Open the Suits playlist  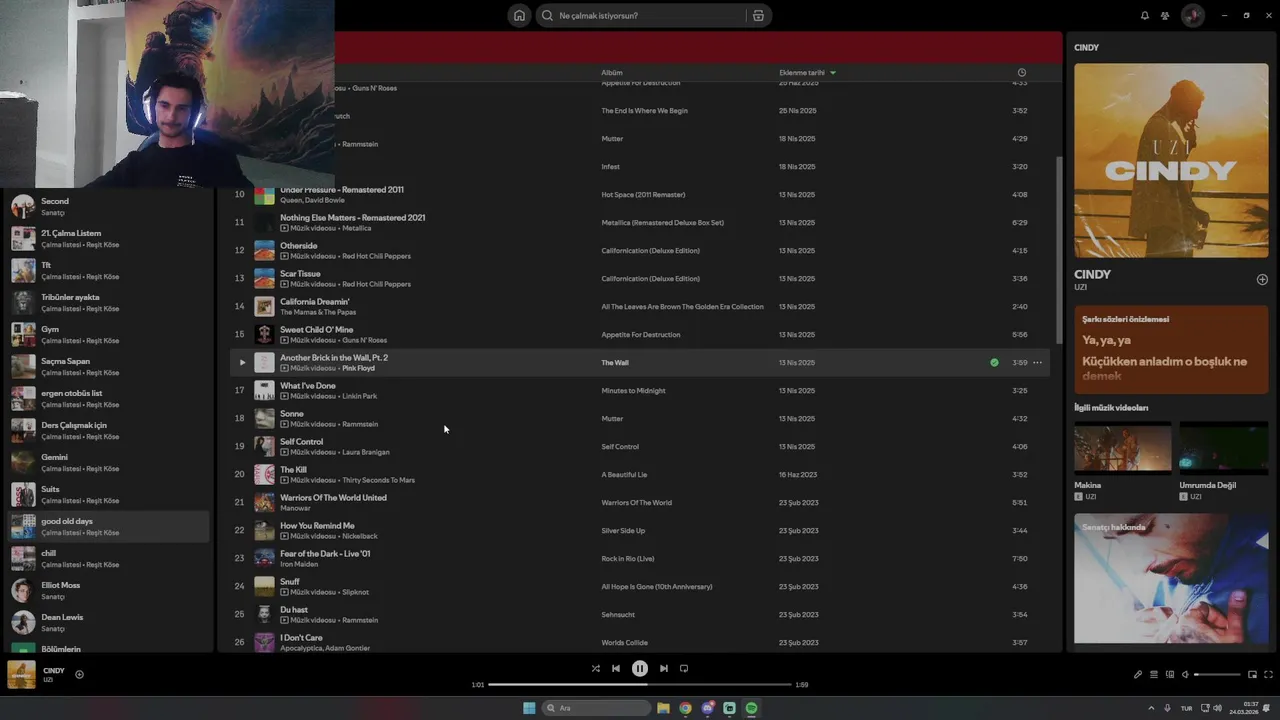point(108,495)
